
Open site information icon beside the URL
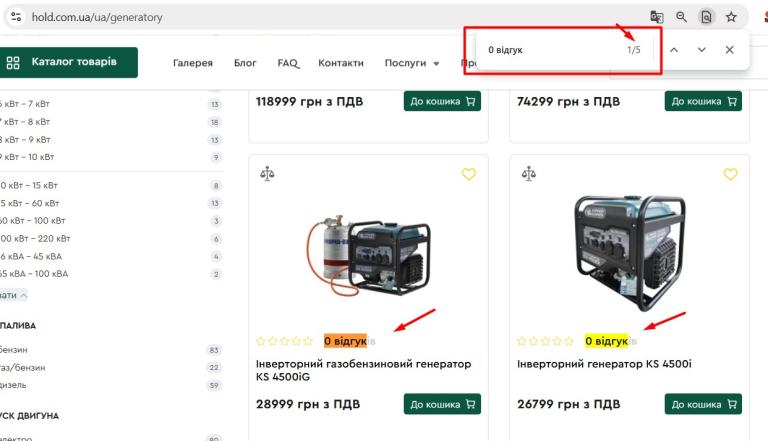[x=16, y=17]
